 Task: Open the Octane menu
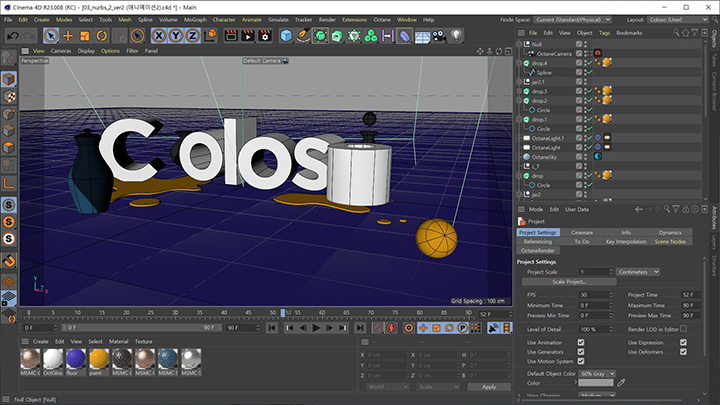tap(382, 20)
